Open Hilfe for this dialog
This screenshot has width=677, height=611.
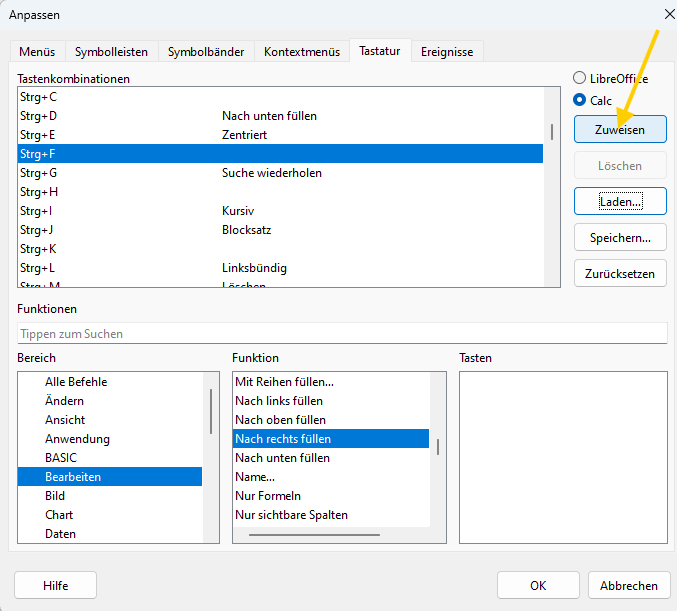coord(55,585)
